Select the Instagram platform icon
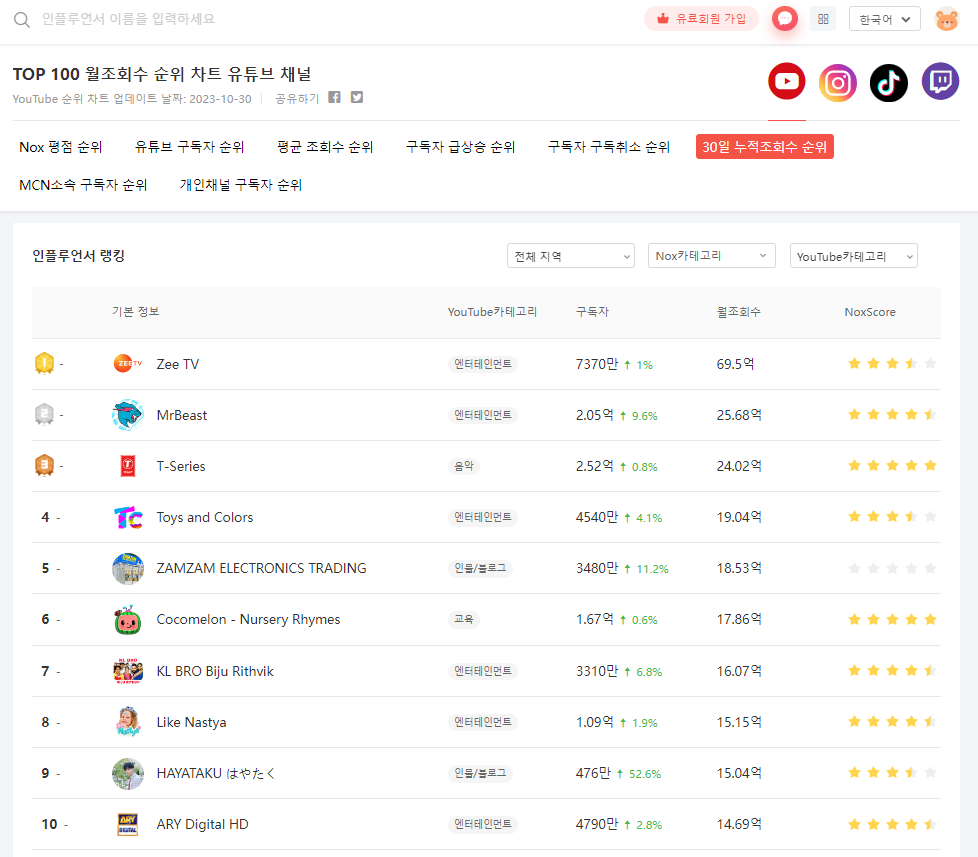This screenshot has height=857, width=978. coord(838,82)
